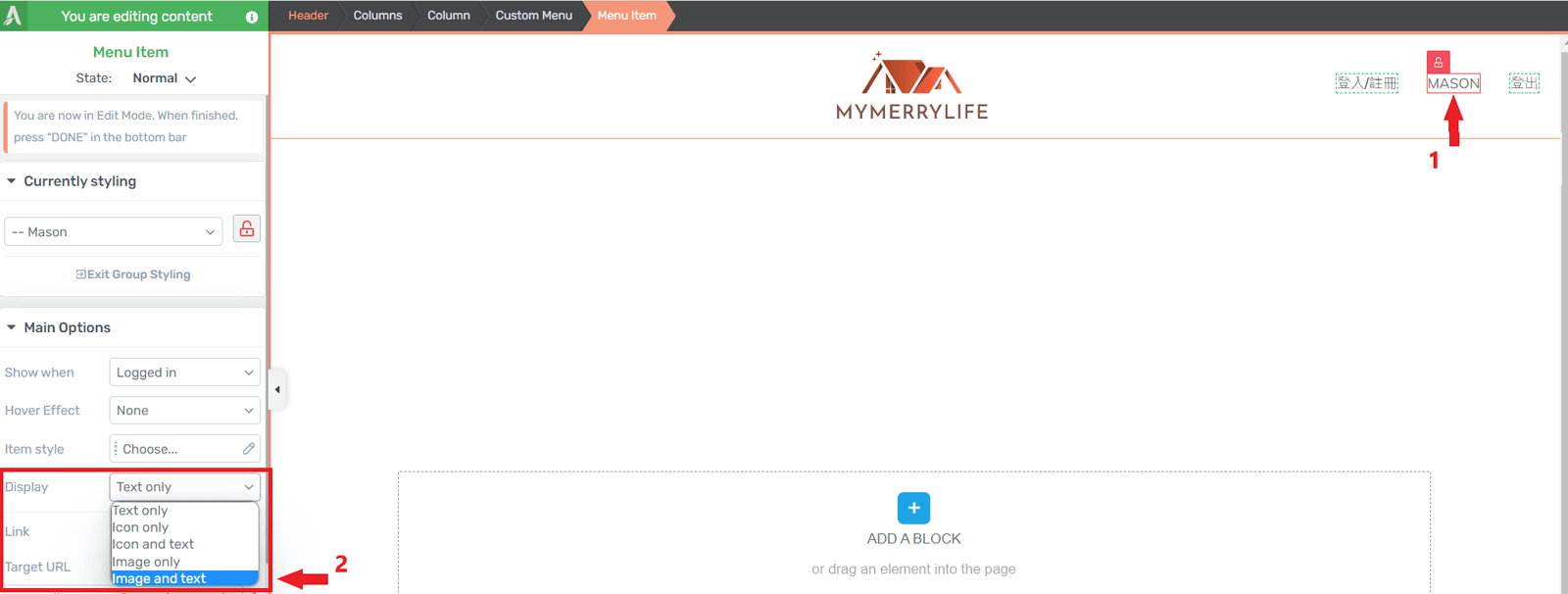This screenshot has height=594, width=1568.
Task: Click the Item style Choose field
Action: point(184,449)
